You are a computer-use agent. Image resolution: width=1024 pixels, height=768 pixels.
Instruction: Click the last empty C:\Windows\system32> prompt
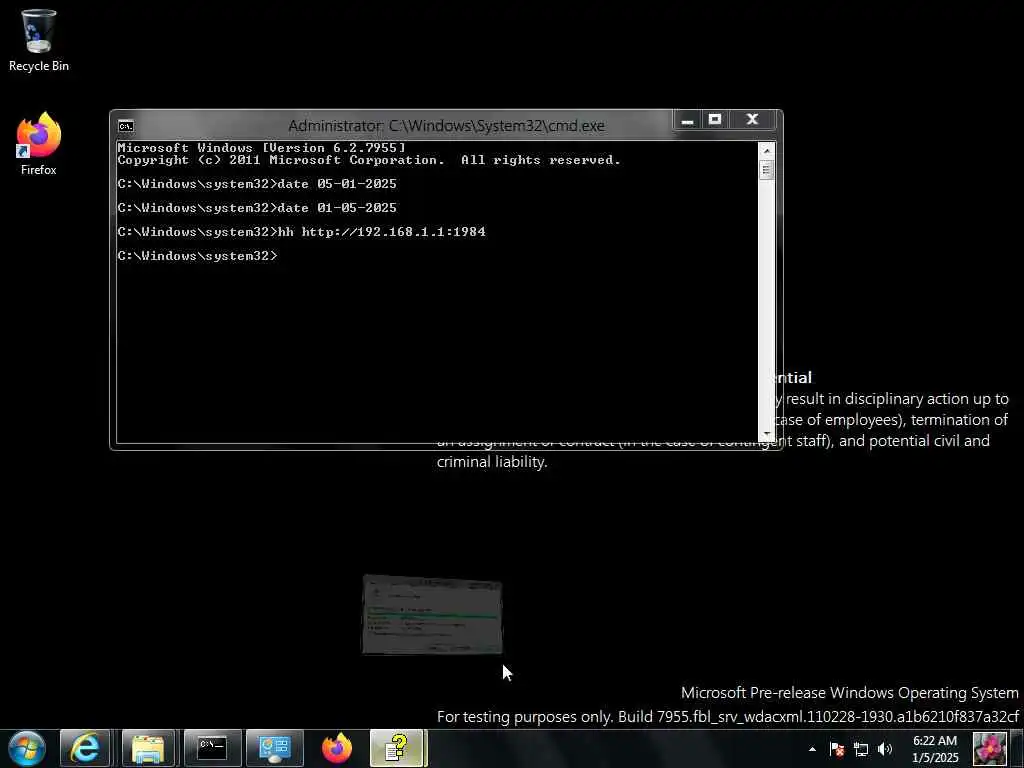[x=197, y=256]
